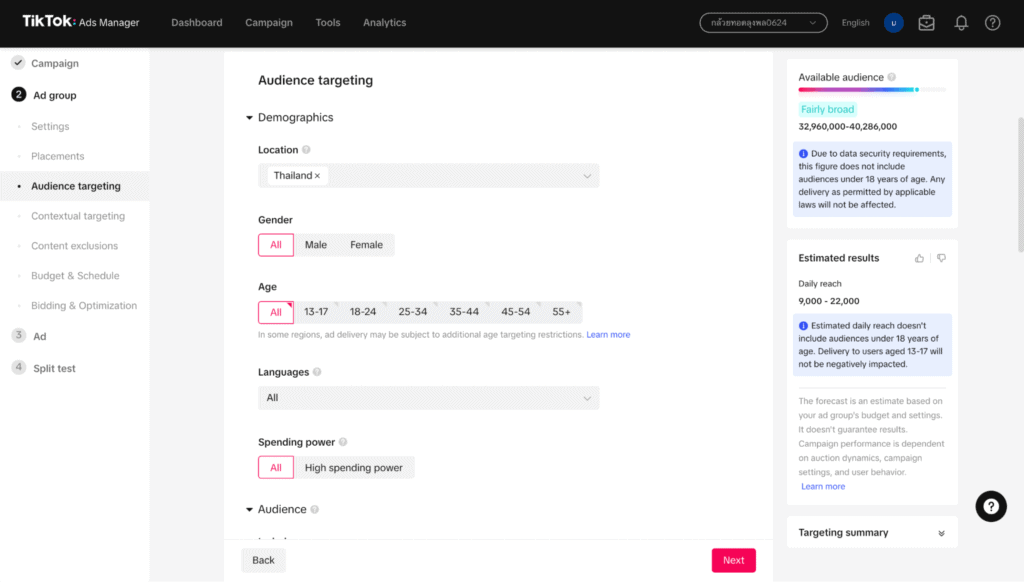1024x582 pixels.
Task: Click the step 3 Ad badge
Action: pos(18,335)
